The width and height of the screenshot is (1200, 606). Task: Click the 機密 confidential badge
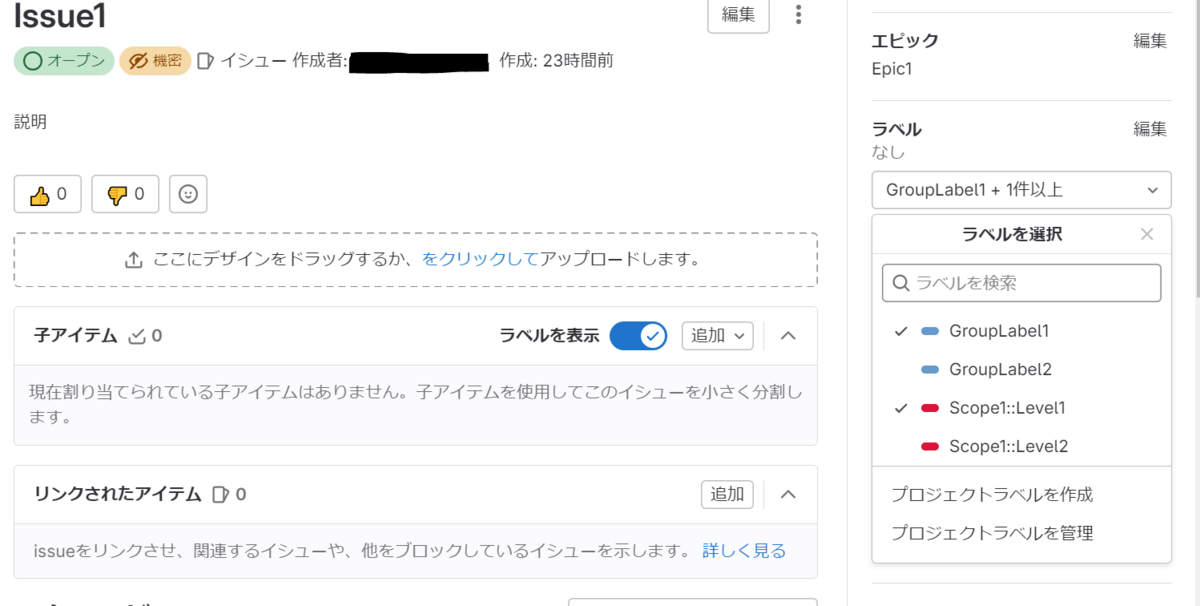click(x=155, y=61)
